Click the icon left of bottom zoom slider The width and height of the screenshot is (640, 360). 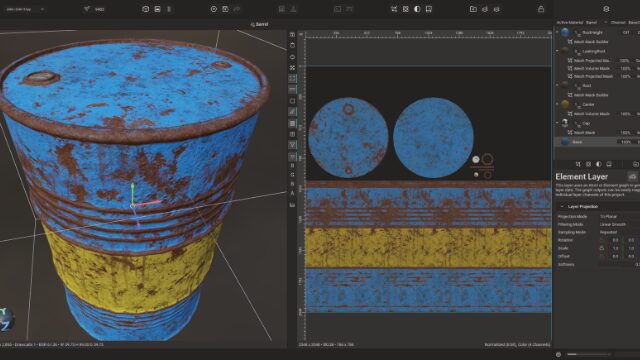coord(558,354)
